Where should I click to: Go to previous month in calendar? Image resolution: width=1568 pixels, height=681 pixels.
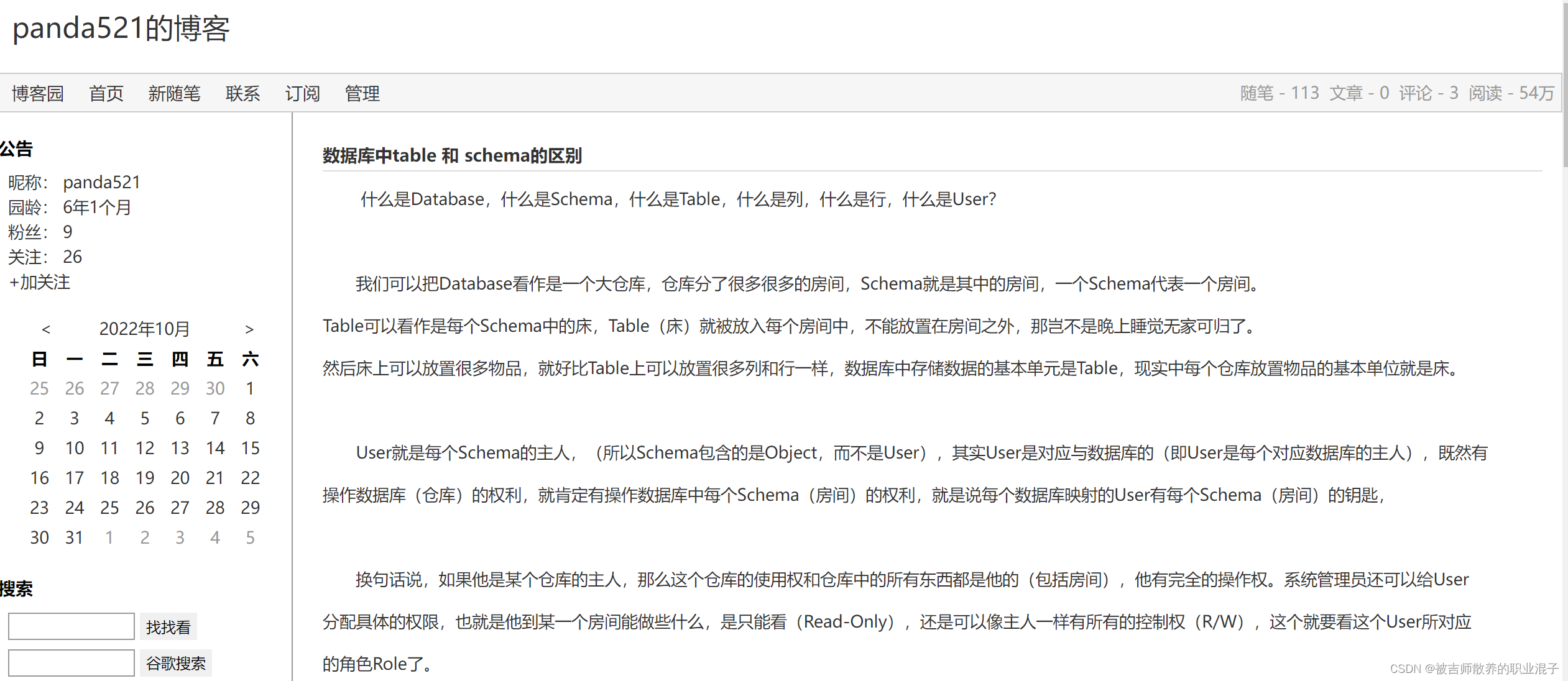coord(46,329)
